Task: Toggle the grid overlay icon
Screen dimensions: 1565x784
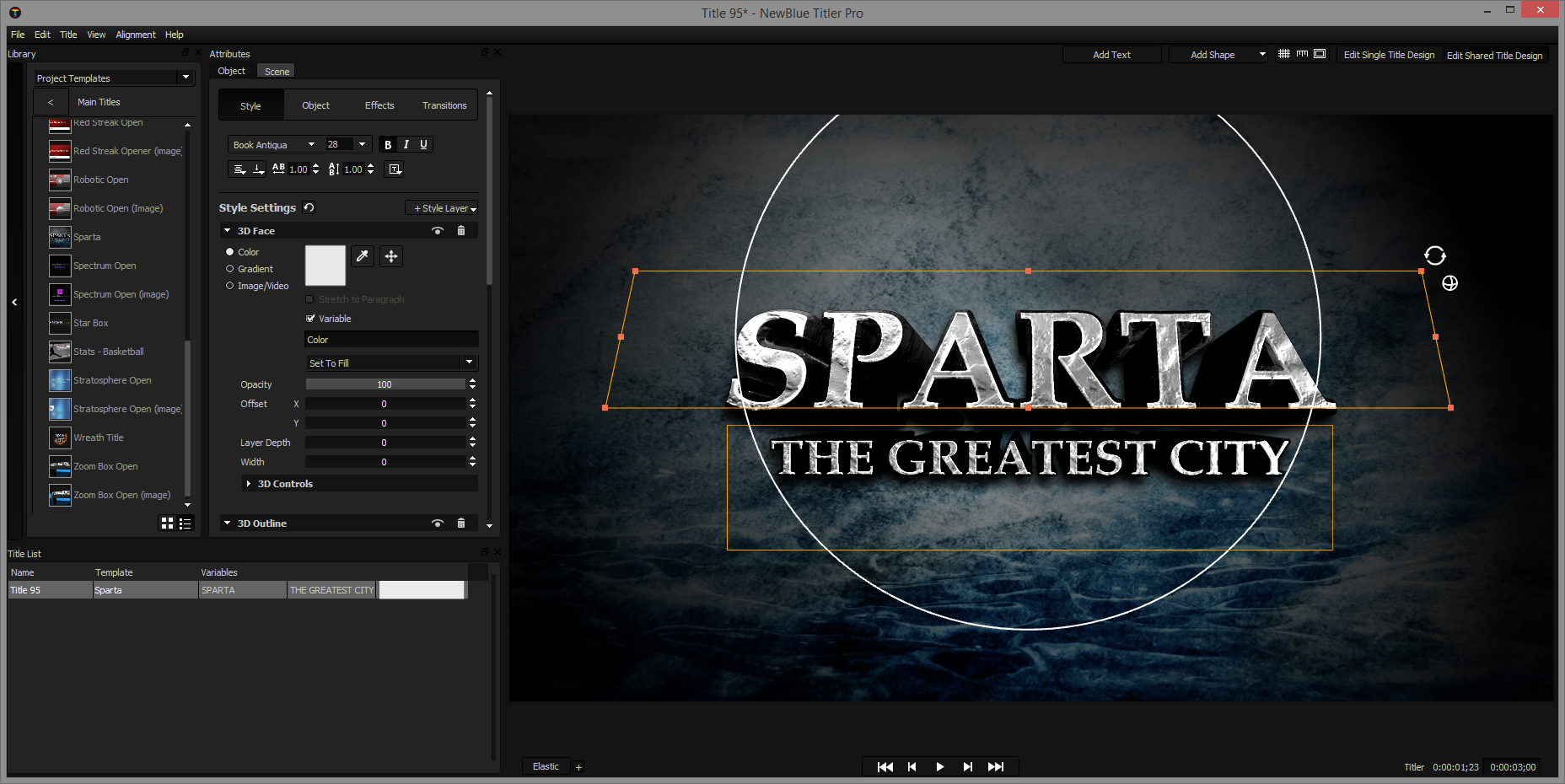Action: click(1283, 54)
